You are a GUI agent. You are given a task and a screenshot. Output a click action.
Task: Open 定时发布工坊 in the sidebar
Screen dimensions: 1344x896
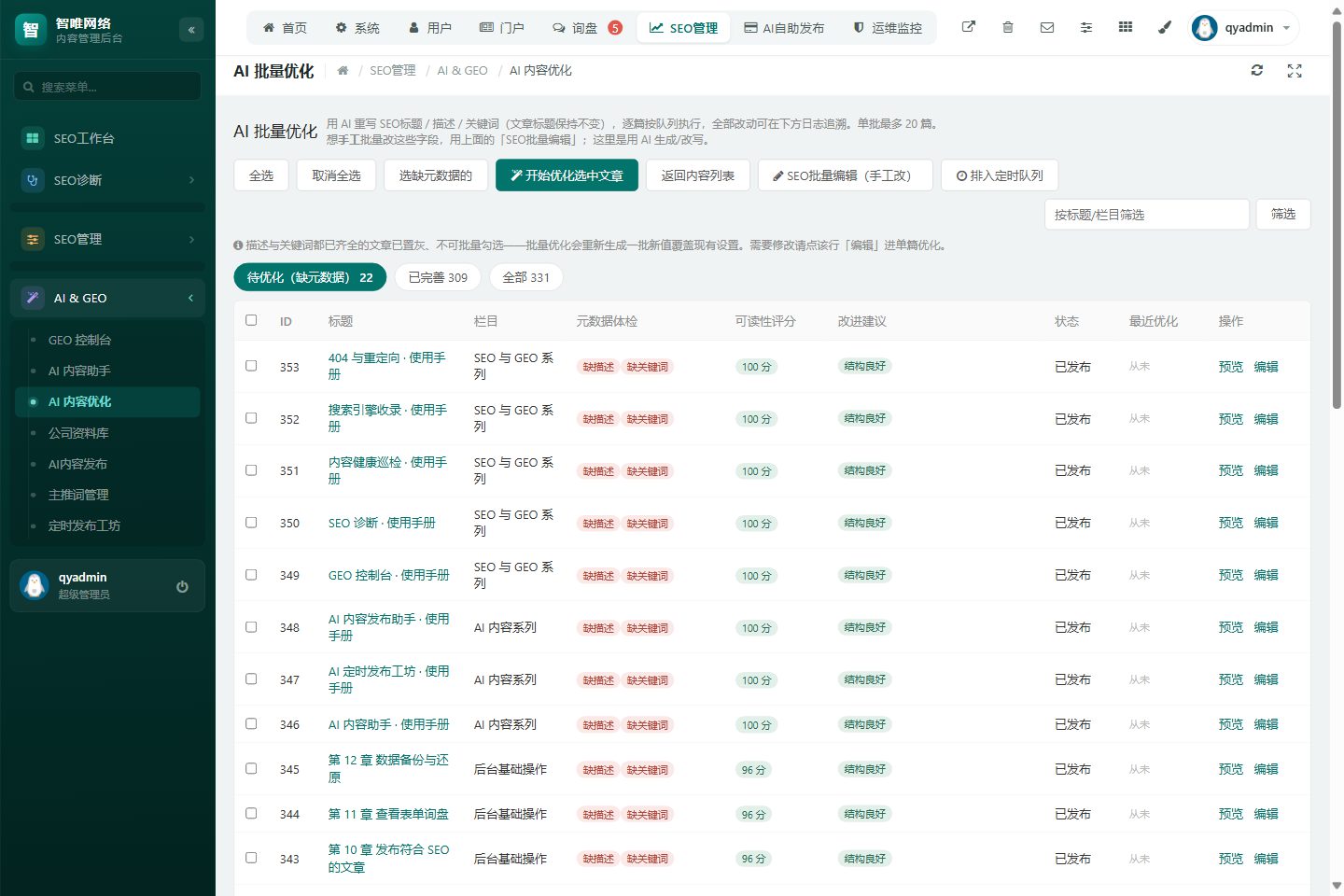click(x=107, y=525)
